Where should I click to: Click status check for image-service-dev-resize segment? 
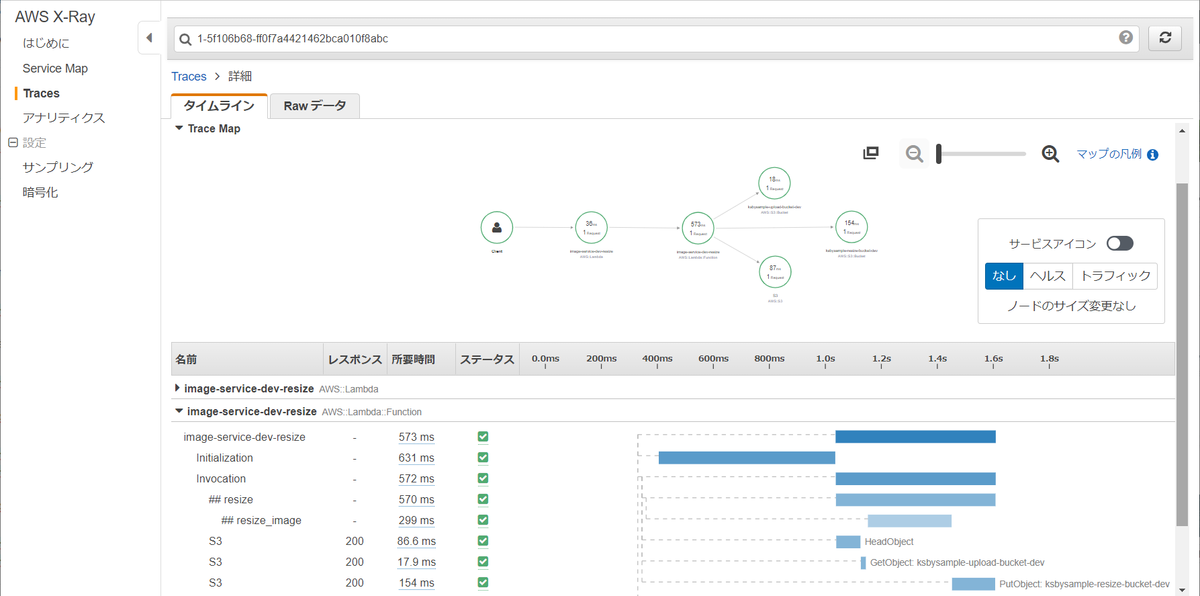click(483, 437)
